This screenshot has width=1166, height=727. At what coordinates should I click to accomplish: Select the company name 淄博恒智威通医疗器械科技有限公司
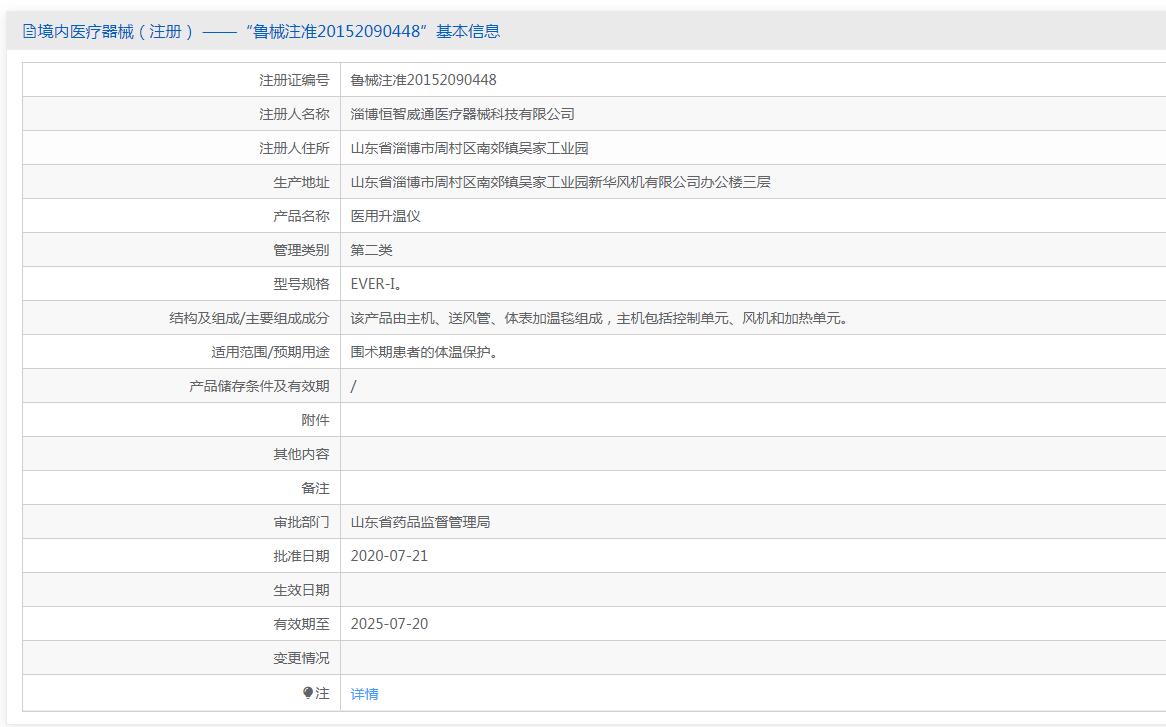463,114
